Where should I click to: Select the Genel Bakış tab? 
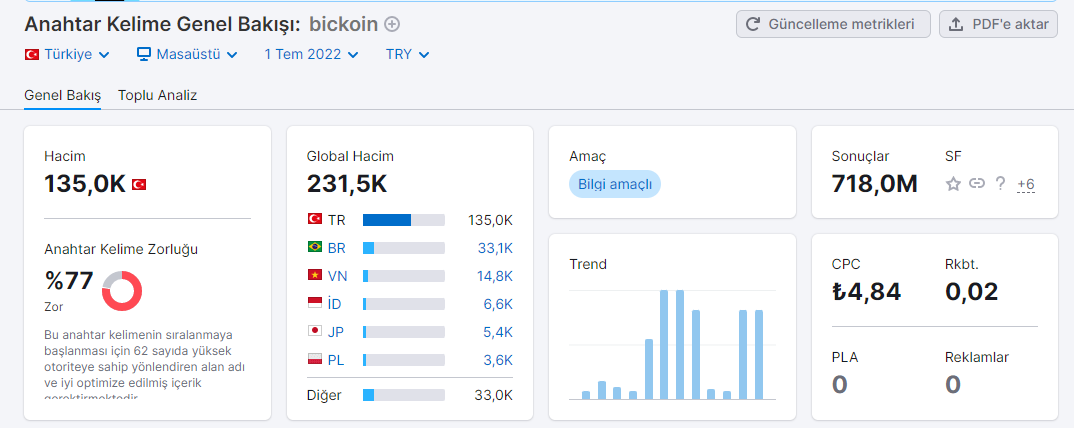pos(62,95)
